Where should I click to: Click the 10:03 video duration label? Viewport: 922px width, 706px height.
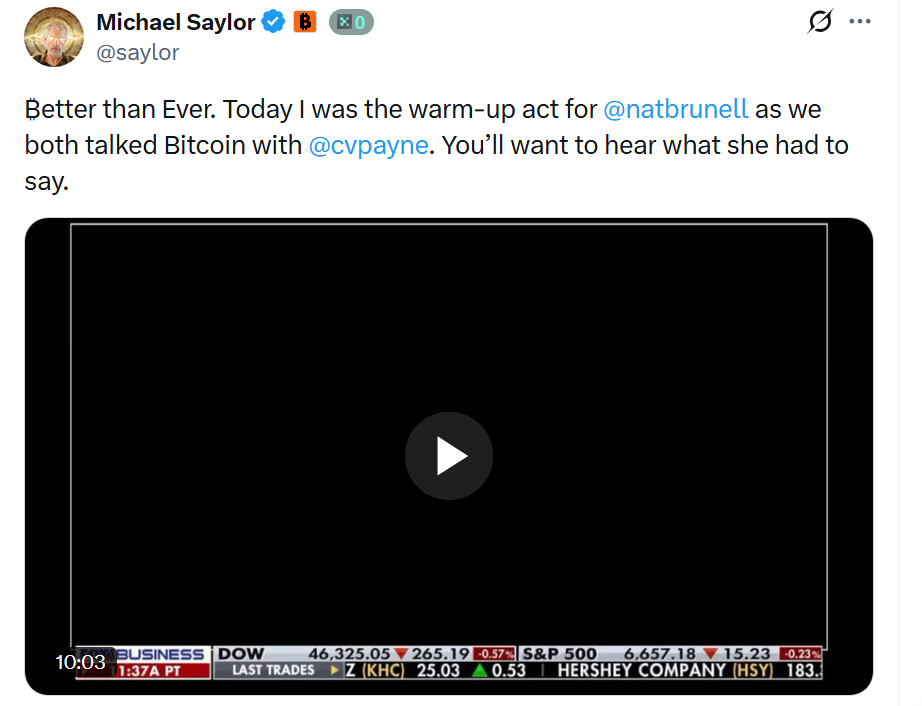[x=80, y=662]
